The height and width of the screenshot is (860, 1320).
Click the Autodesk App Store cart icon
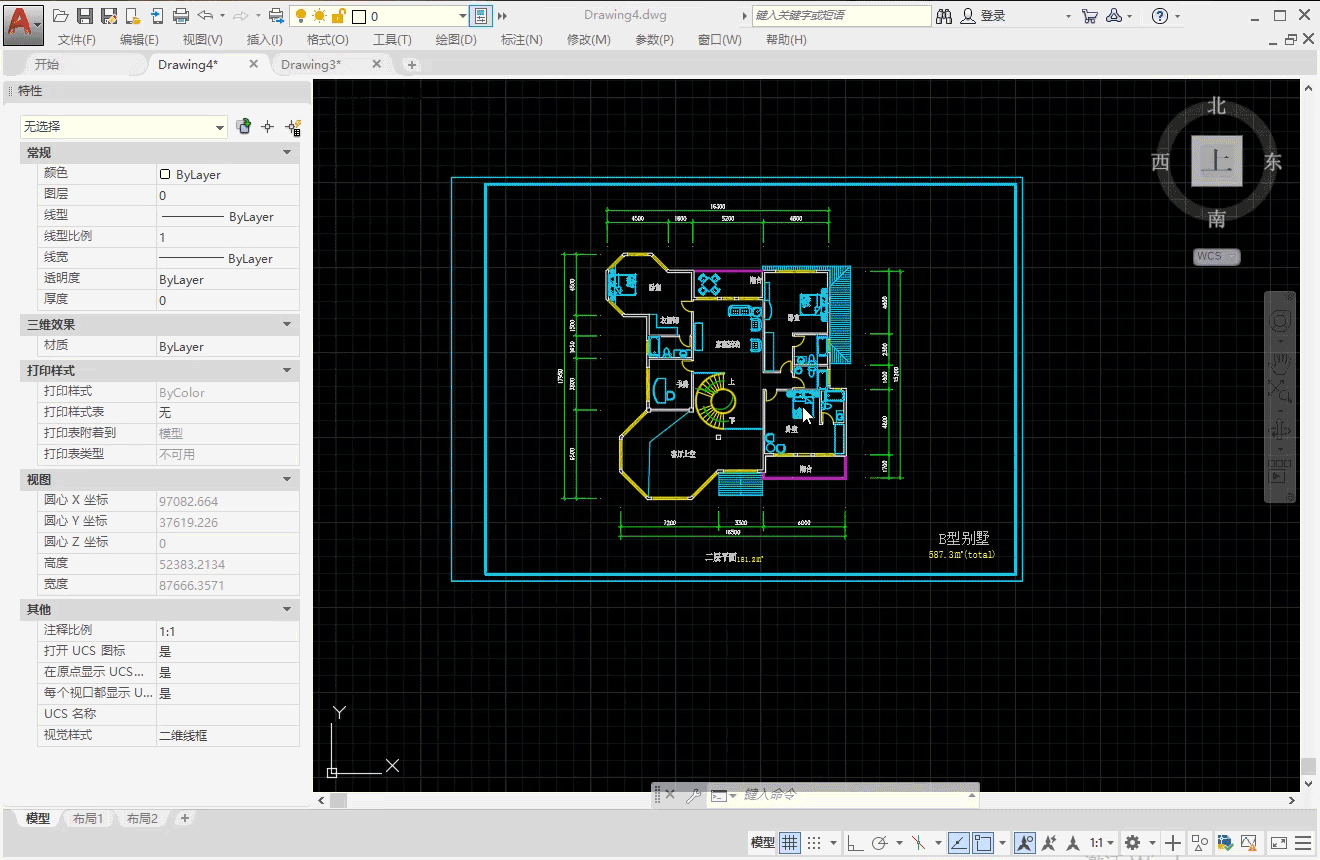click(1090, 16)
